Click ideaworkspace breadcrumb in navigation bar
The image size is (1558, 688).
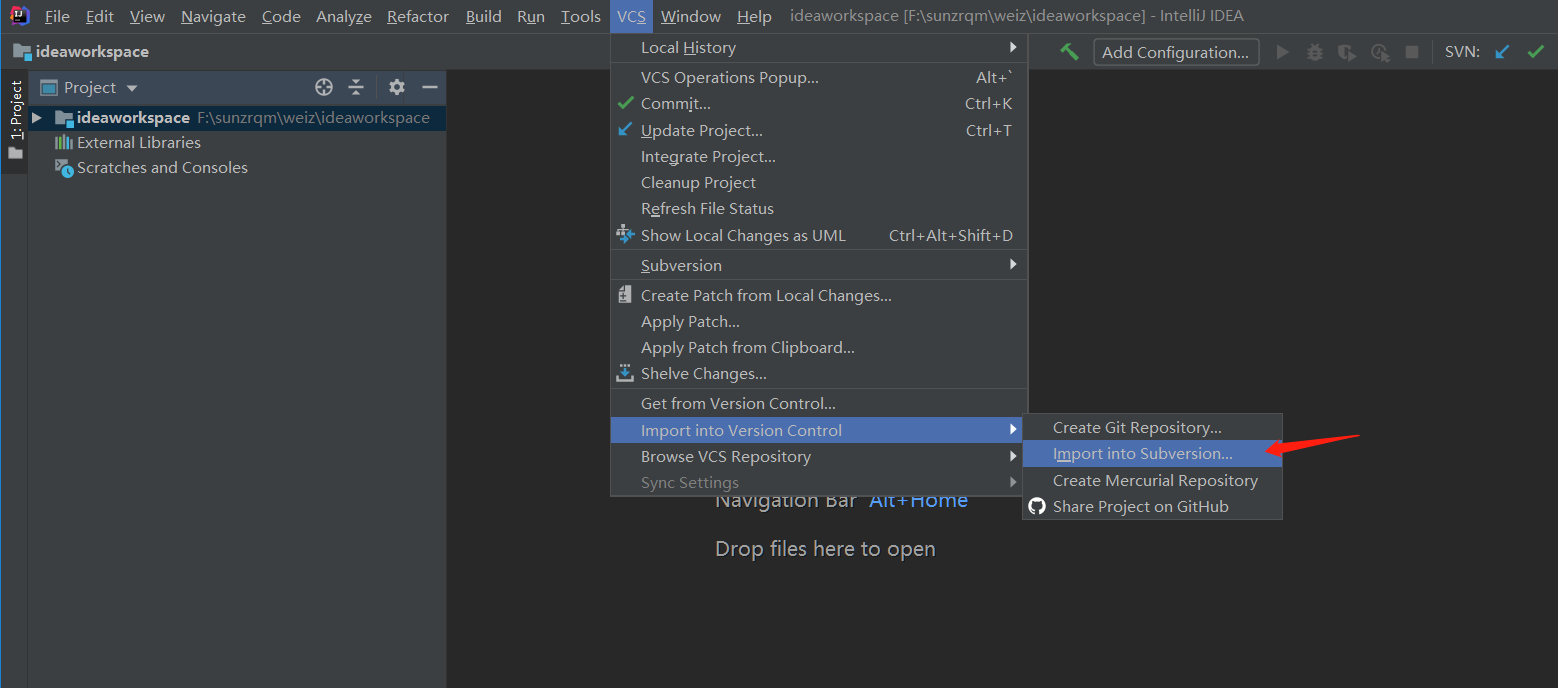tap(92, 52)
